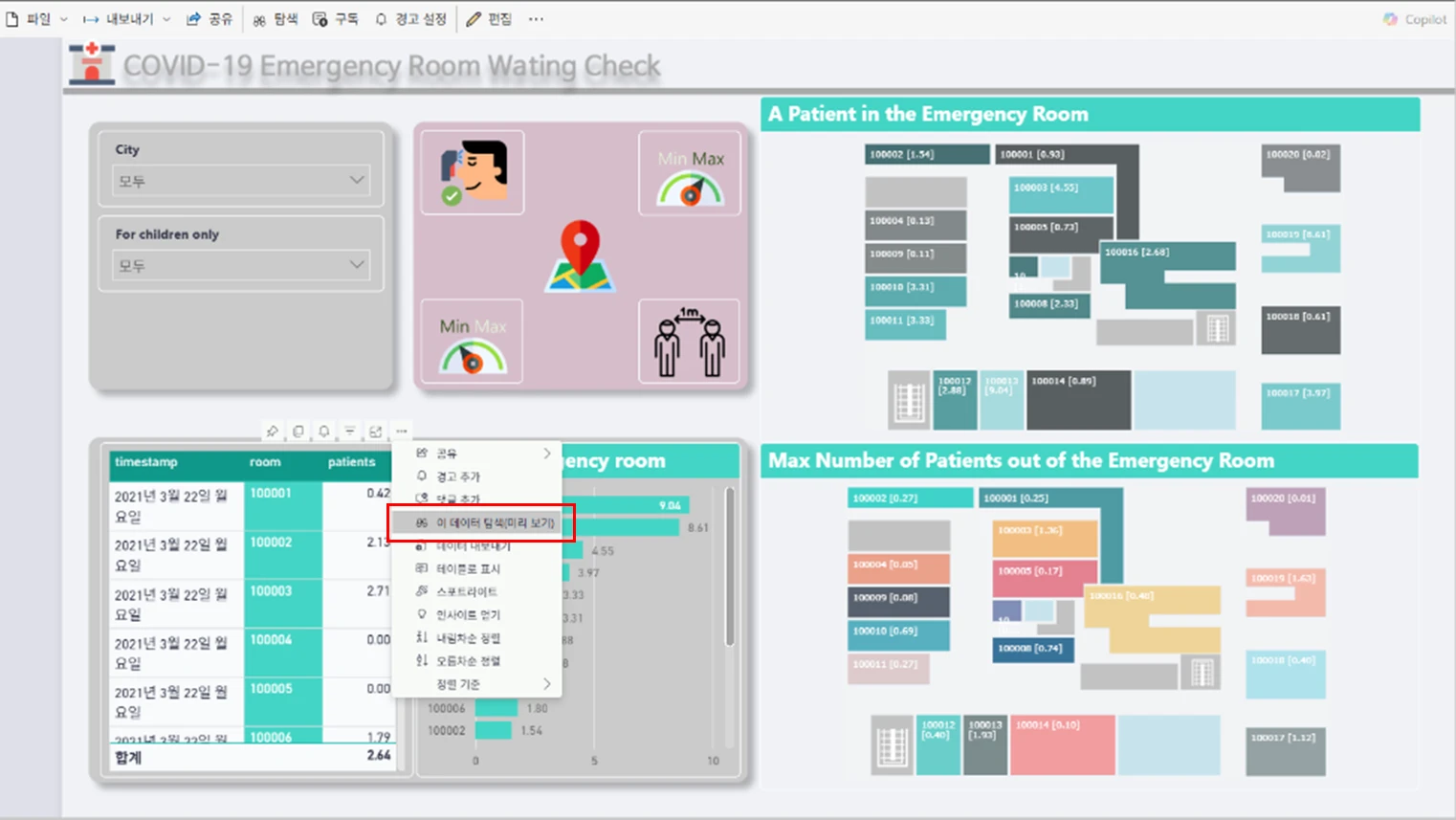This screenshot has height=820, width=1456.
Task: Click the pin visual icon above the table
Action: click(x=273, y=432)
